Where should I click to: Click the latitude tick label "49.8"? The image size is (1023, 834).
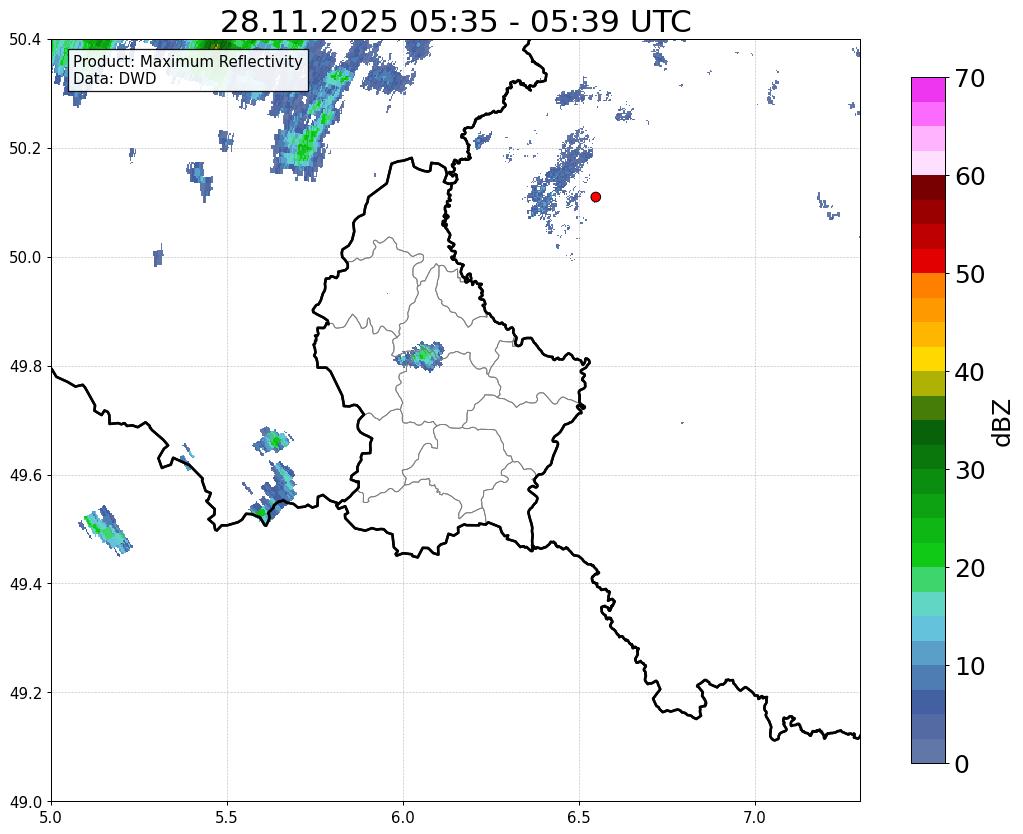click(25, 367)
